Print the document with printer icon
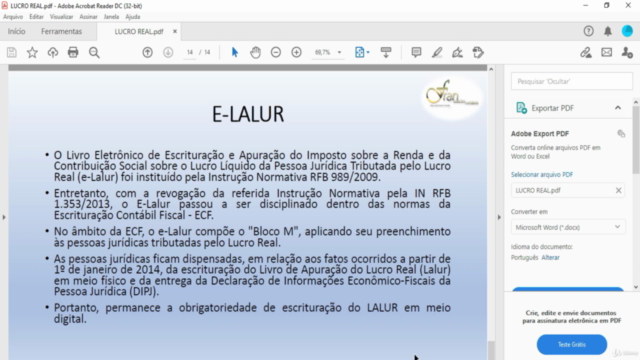This screenshot has height=360, width=640. point(73,52)
